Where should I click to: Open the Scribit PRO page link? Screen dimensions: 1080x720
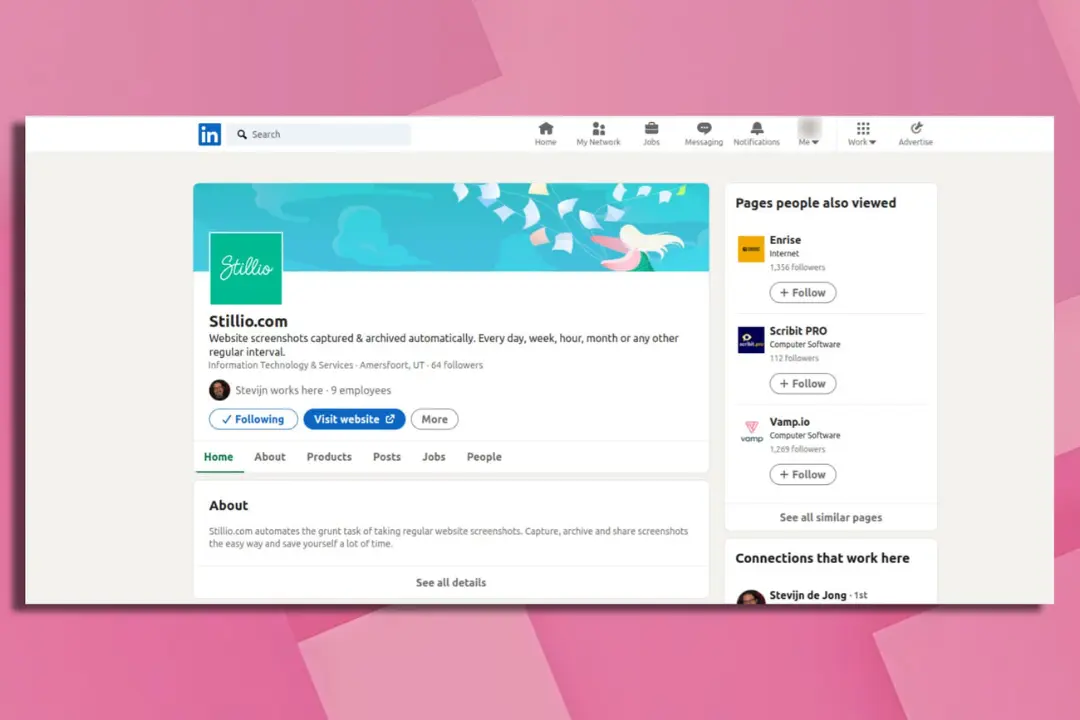coord(798,331)
